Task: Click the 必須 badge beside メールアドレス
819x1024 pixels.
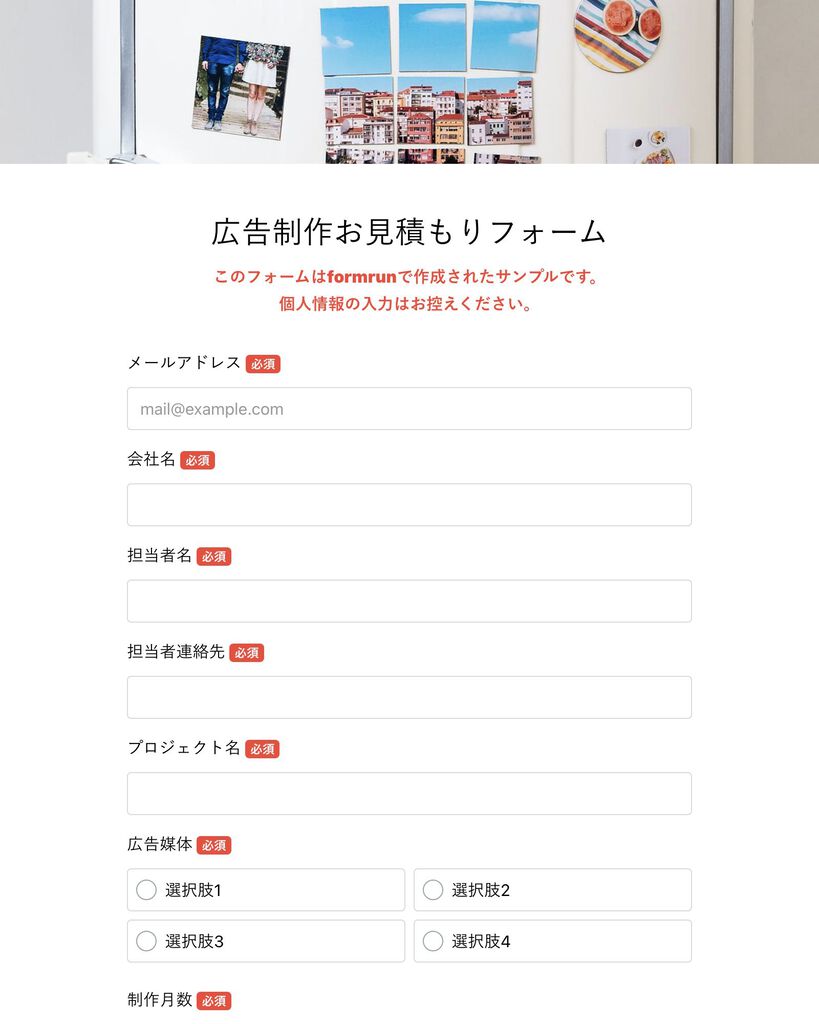Action: (263, 364)
